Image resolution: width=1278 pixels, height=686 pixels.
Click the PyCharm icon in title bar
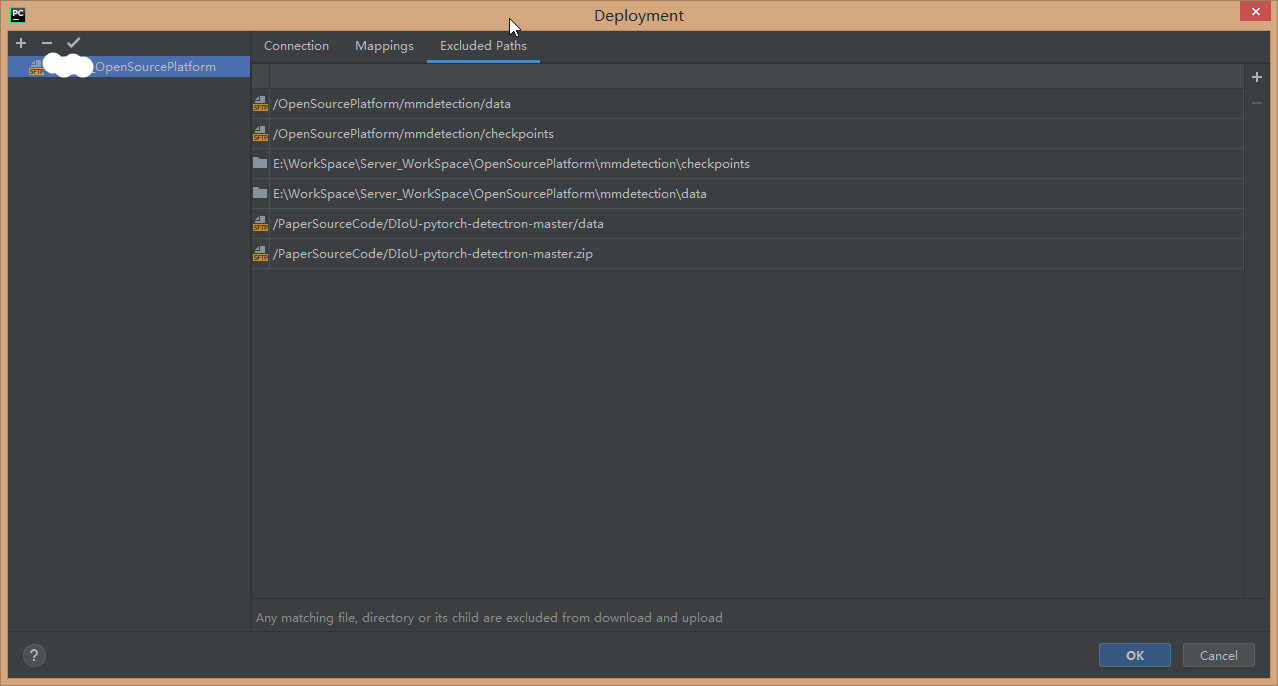[x=18, y=15]
